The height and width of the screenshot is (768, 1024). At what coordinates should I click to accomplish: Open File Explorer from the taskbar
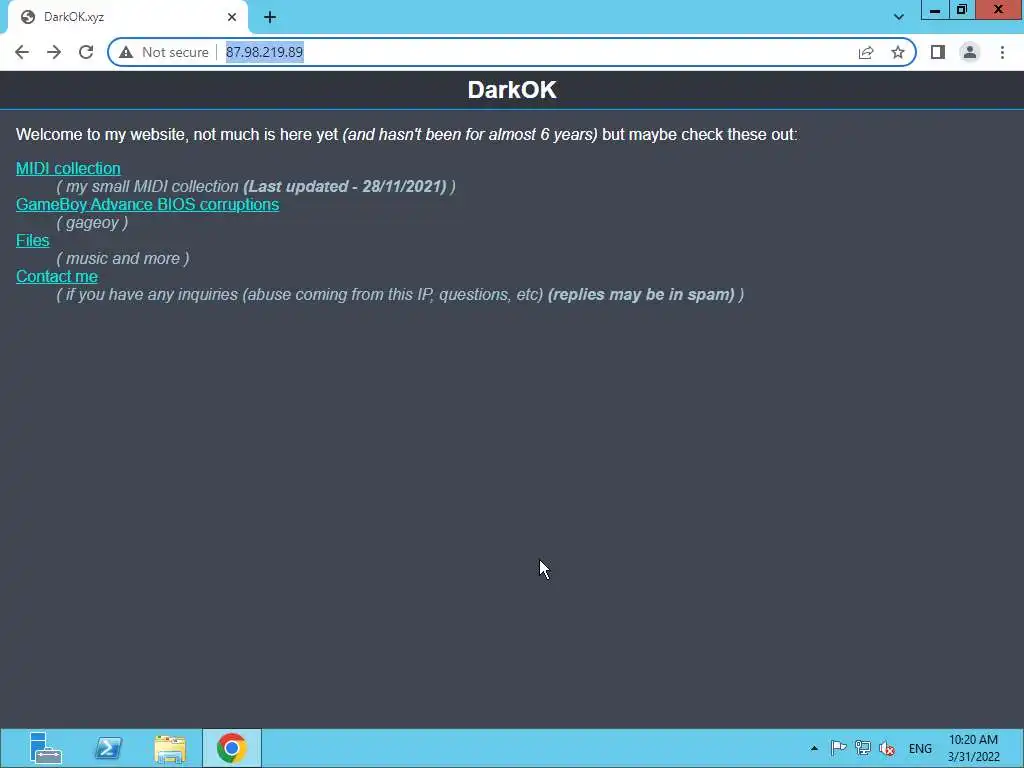tap(170, 748)
